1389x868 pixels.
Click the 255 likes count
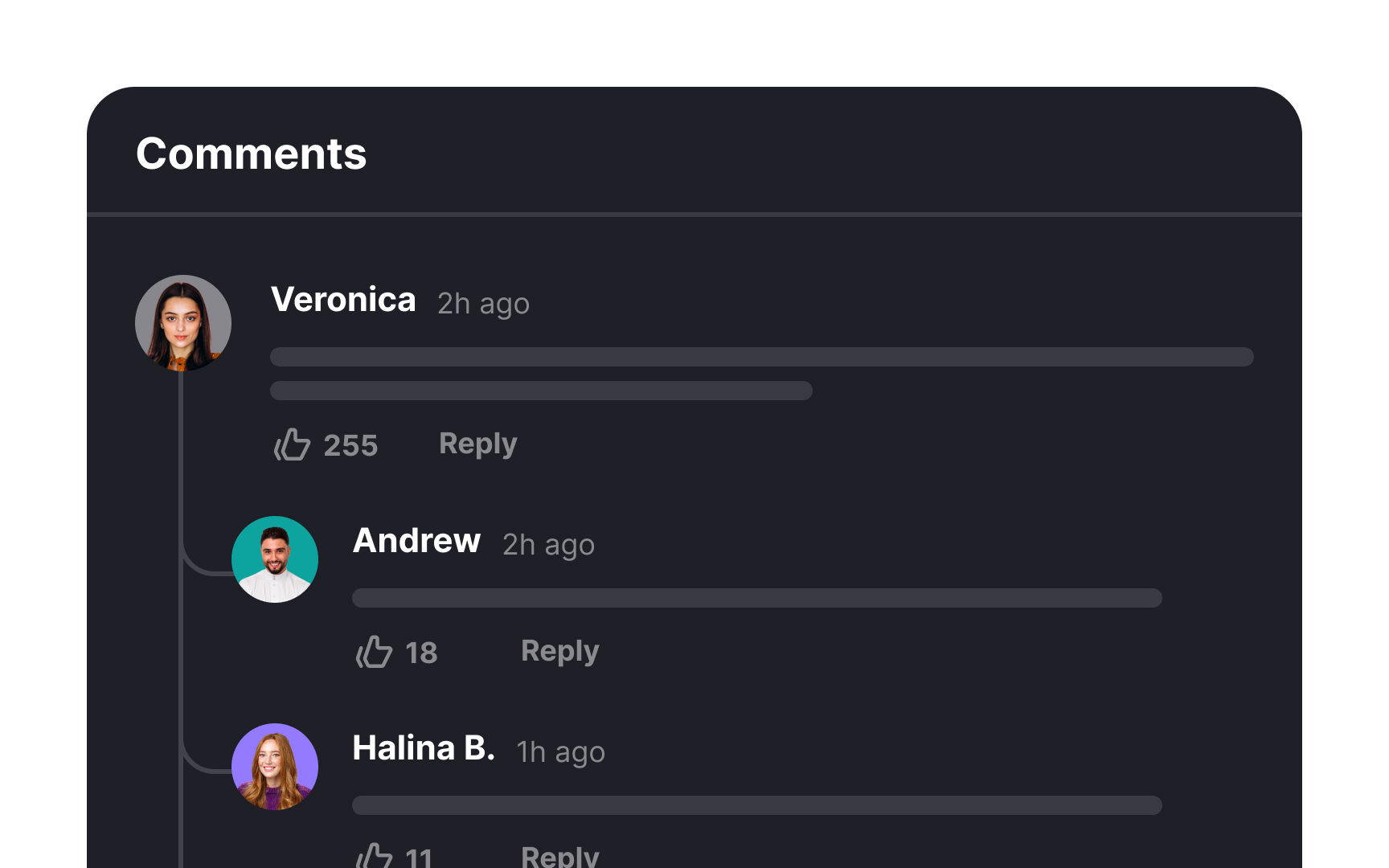[350, 445]
